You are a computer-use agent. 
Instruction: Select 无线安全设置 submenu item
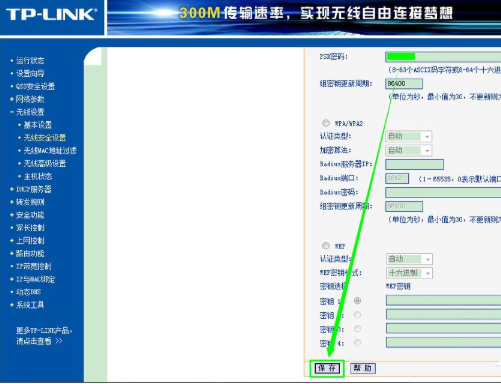click(45, 138)
